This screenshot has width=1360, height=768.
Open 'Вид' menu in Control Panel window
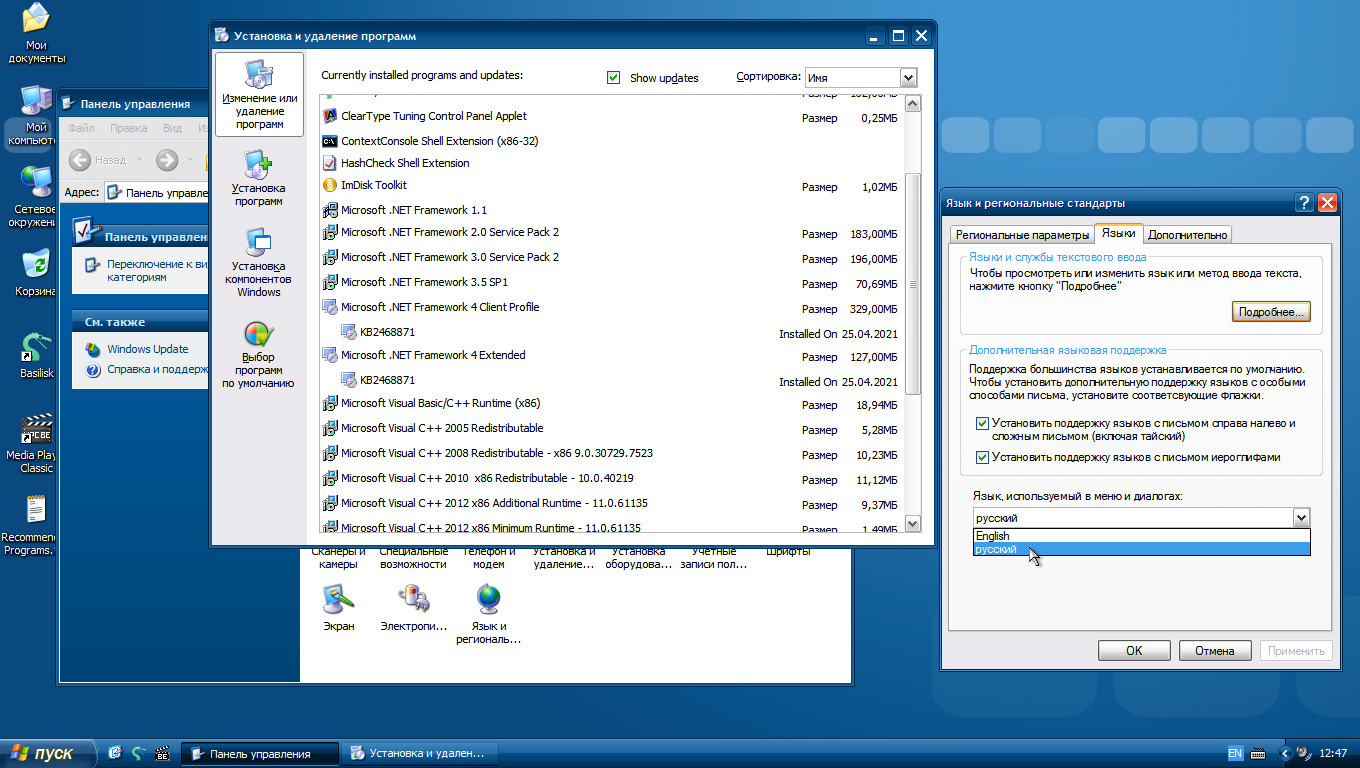[x=172, y=128]
